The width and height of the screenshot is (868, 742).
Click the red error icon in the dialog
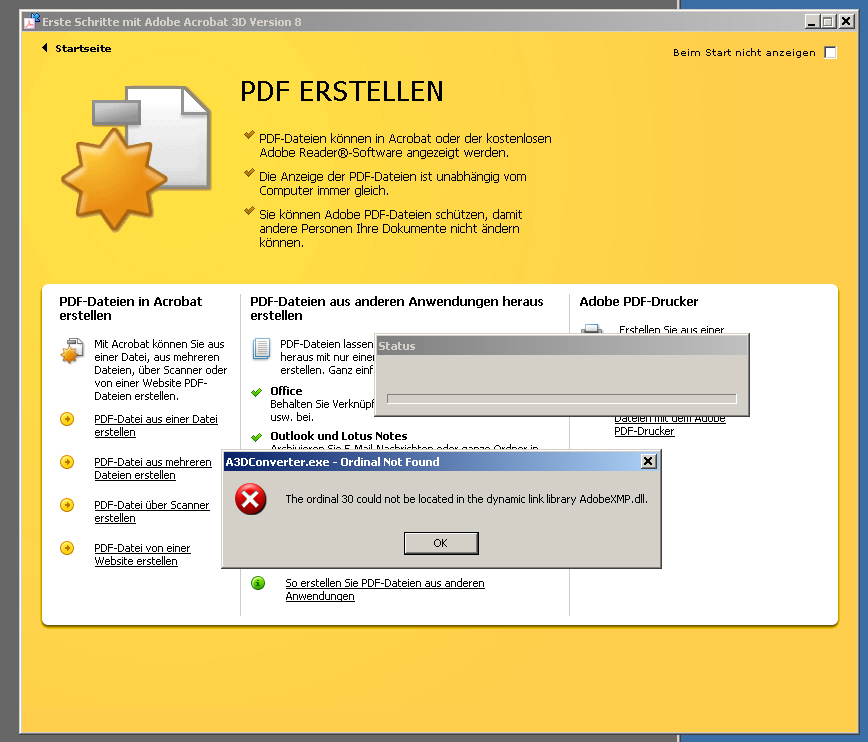251,499
